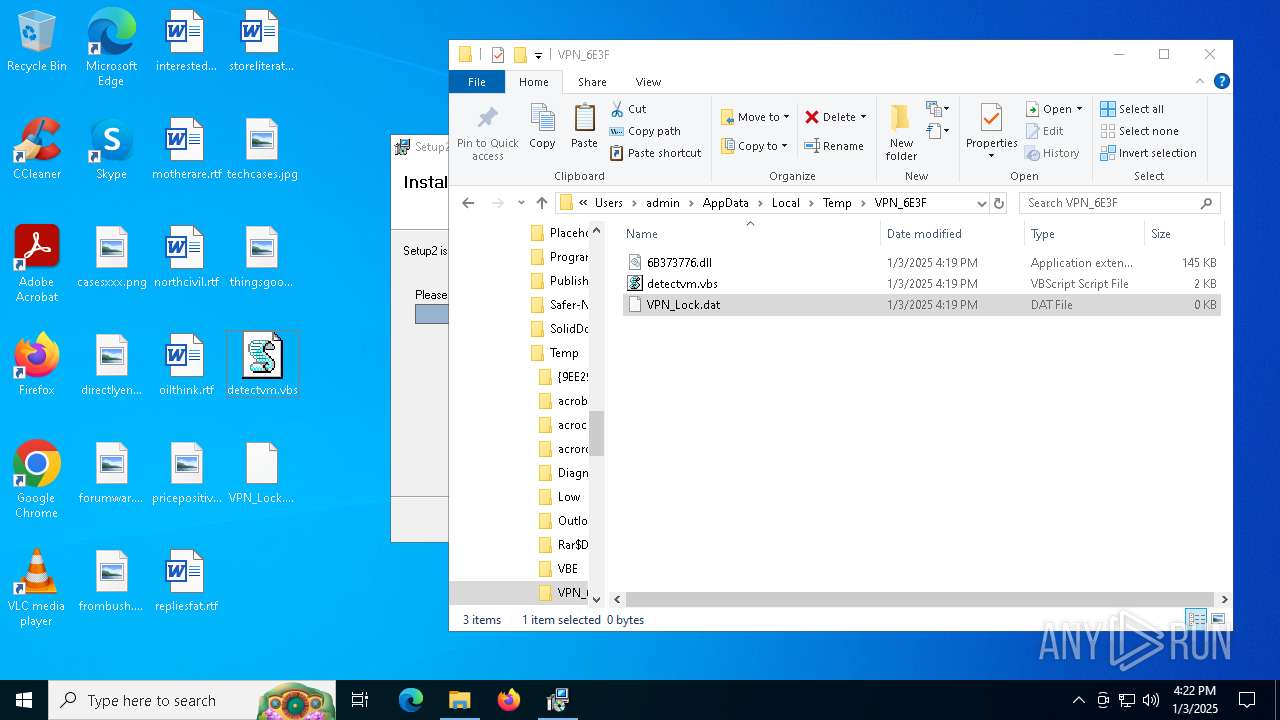Sort by the Type column header

click(x=1084, y=234)
